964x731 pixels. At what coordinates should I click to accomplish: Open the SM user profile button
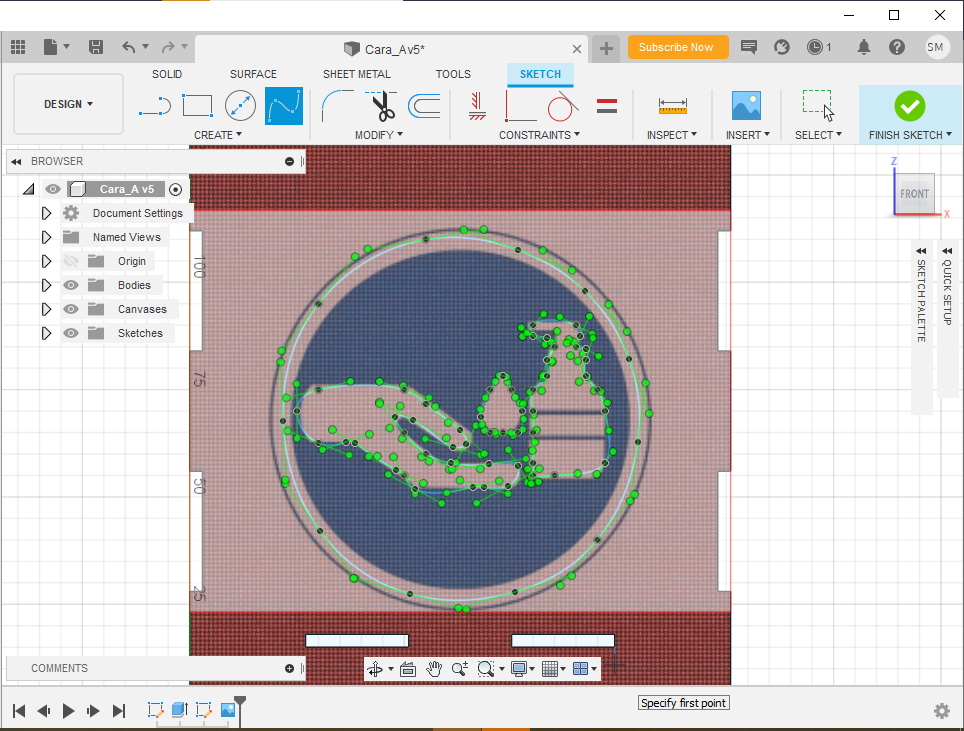click(x=936, y=47)
